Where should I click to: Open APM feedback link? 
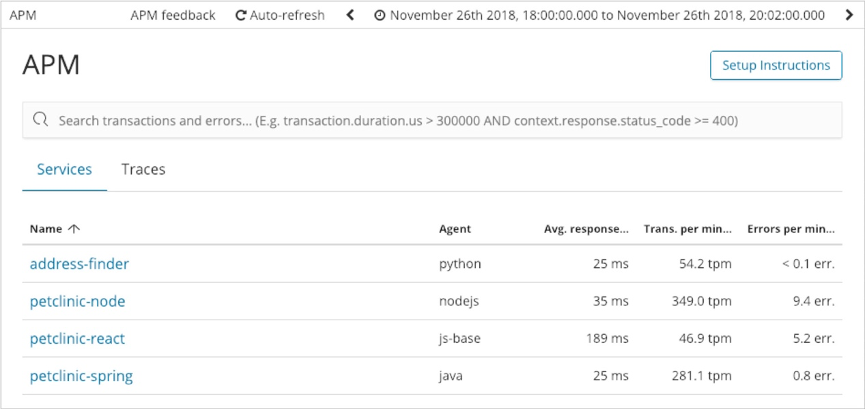172,15
